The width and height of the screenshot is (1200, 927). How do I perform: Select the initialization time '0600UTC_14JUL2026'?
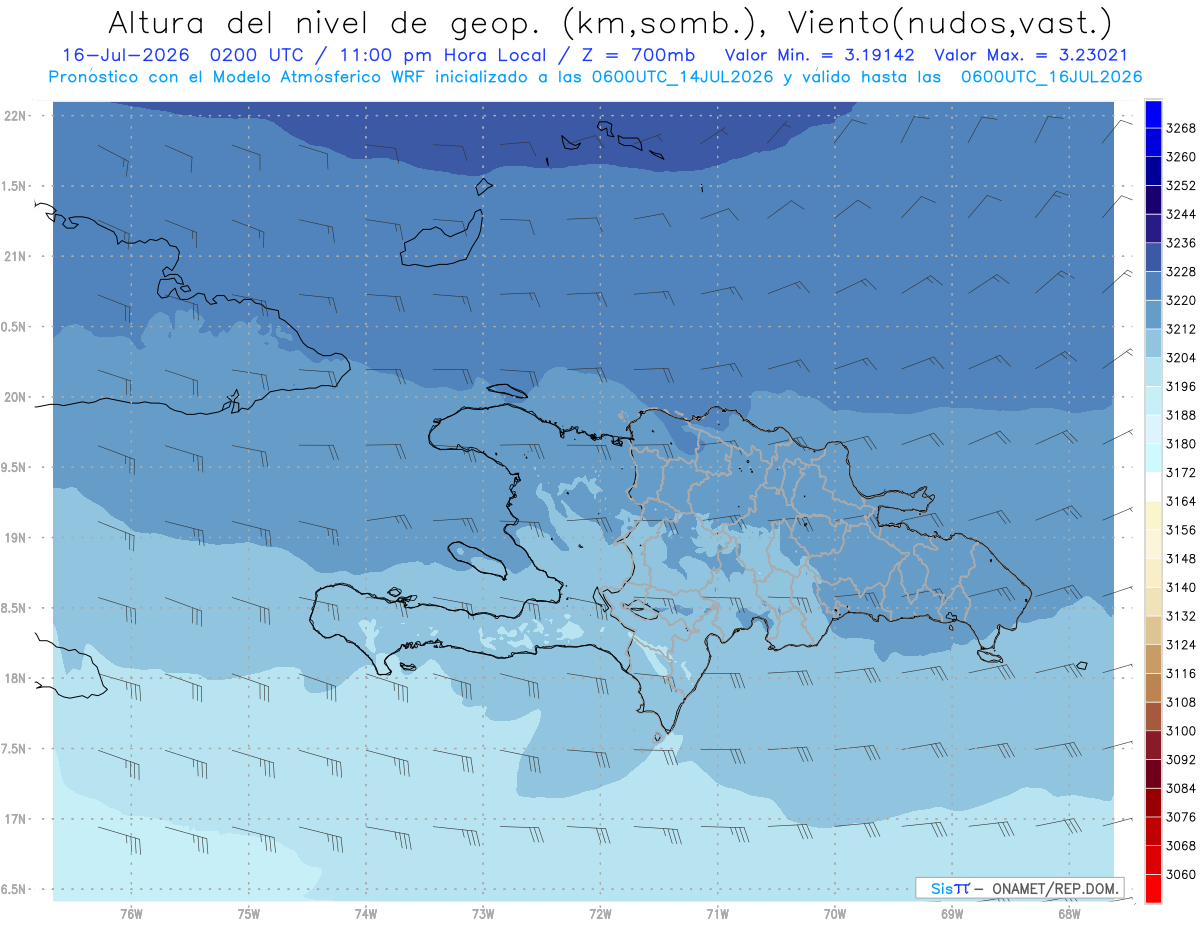[x=683, y=77]
